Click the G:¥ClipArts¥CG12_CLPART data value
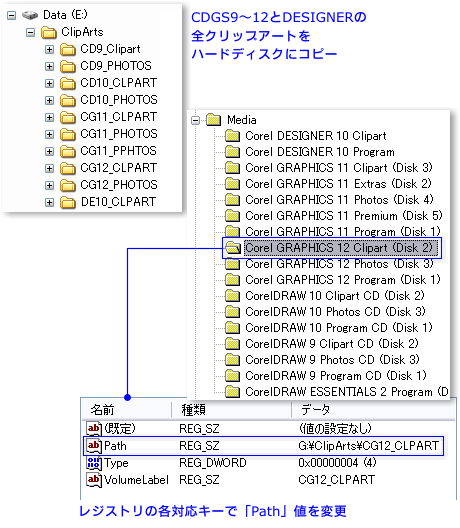Screen dimensions: 460x528 tap(368, 446)
